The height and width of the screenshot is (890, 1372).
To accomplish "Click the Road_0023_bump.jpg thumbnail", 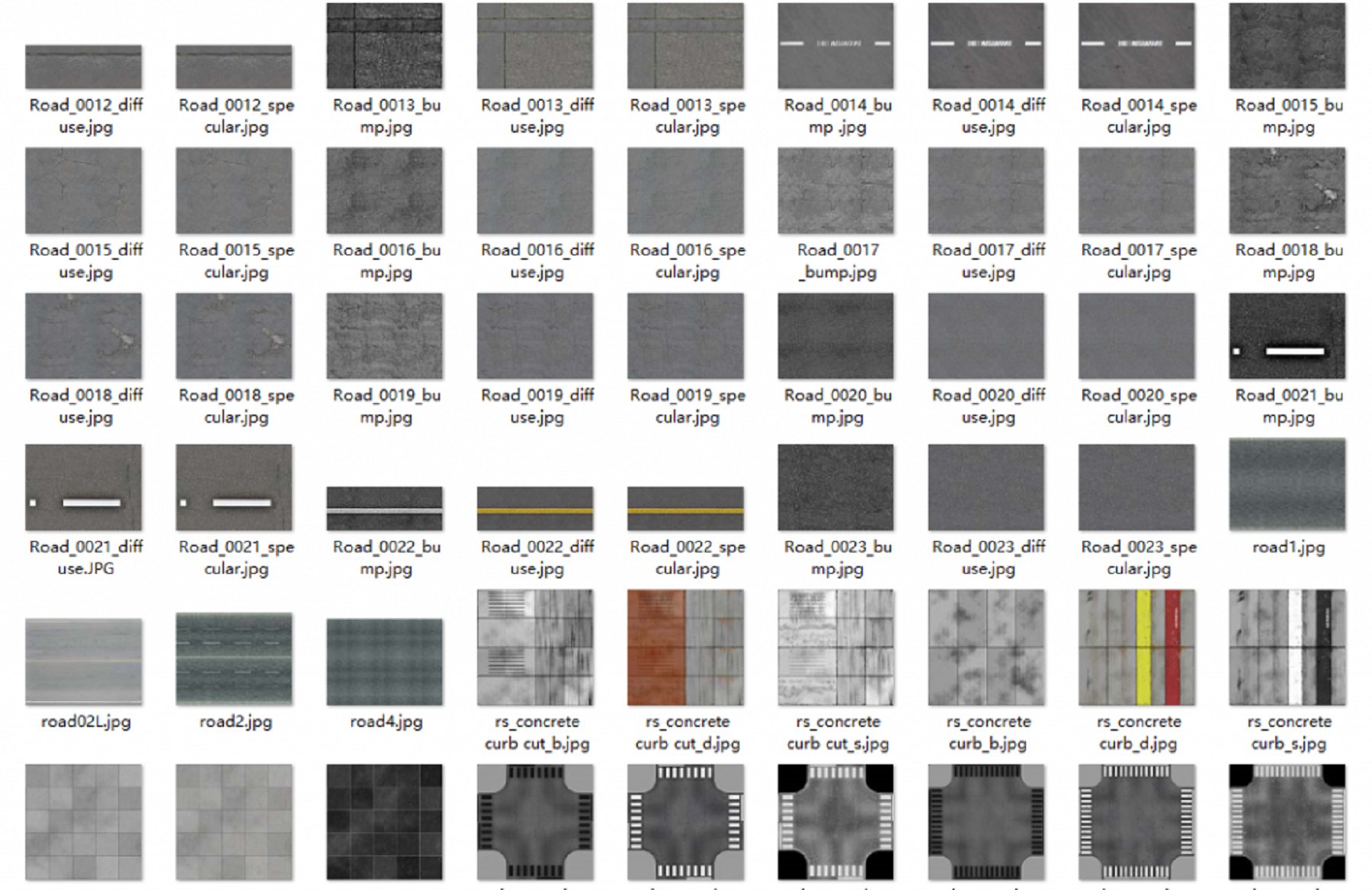I will coord(836,488).
